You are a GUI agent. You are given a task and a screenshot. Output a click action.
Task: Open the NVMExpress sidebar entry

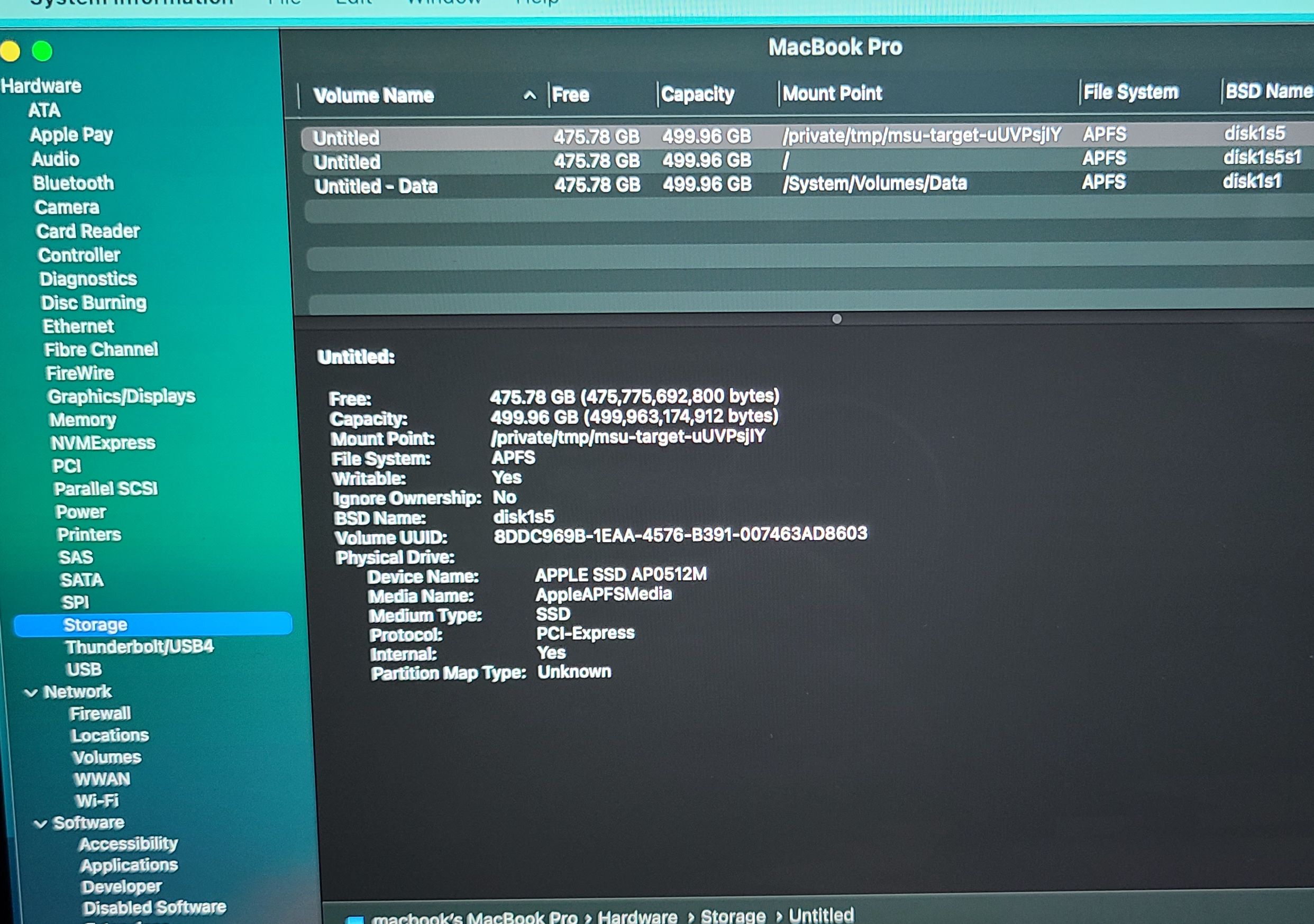coord(103,442)
